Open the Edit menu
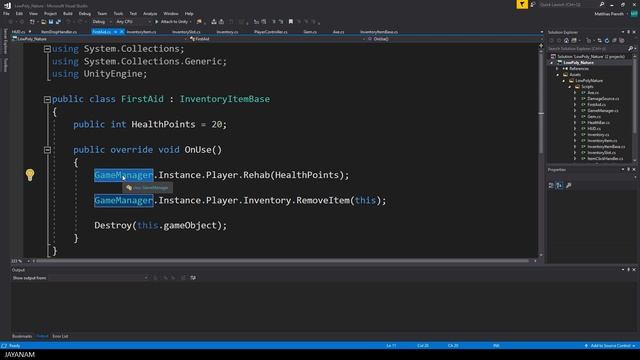 pos(19,13)
